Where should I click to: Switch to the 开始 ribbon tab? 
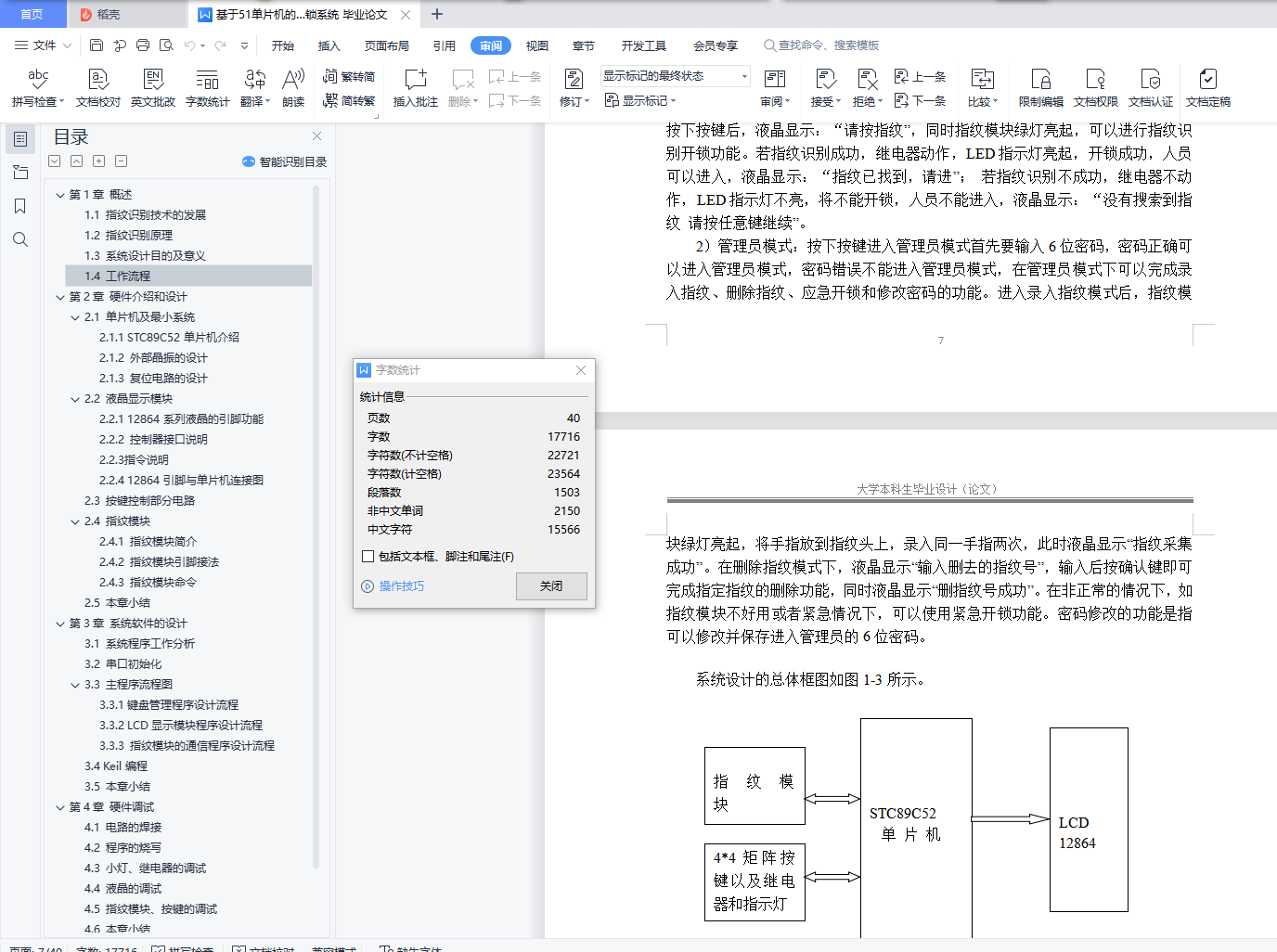click(x=283, y=45)
